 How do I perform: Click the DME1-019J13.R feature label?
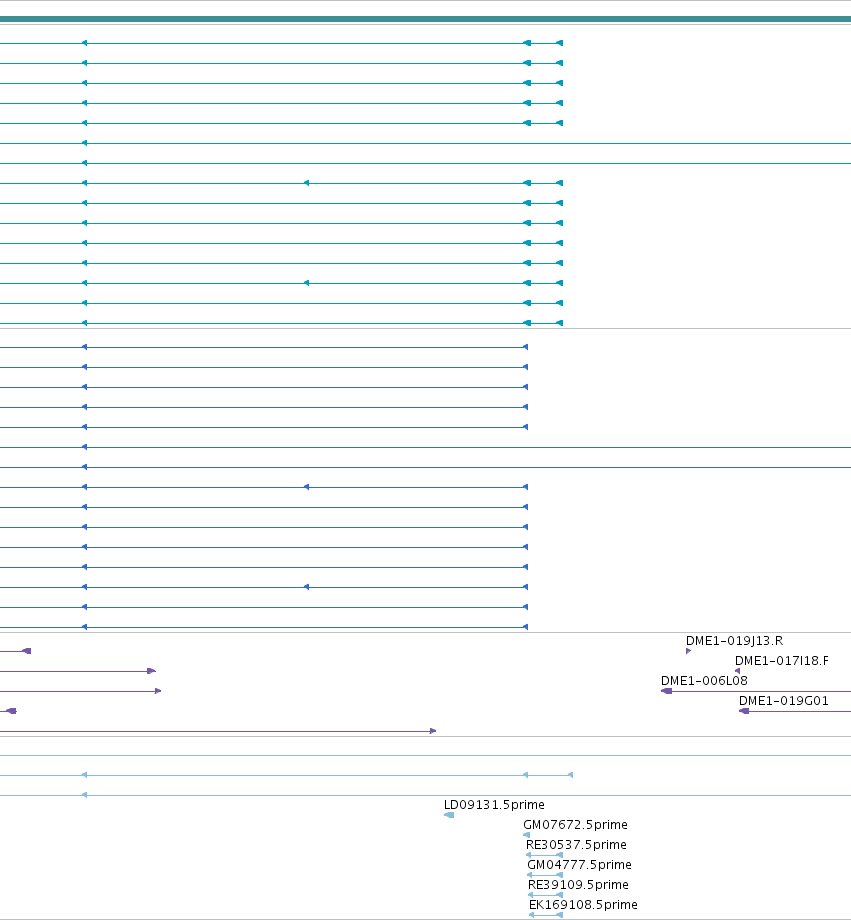pos(734,641)
